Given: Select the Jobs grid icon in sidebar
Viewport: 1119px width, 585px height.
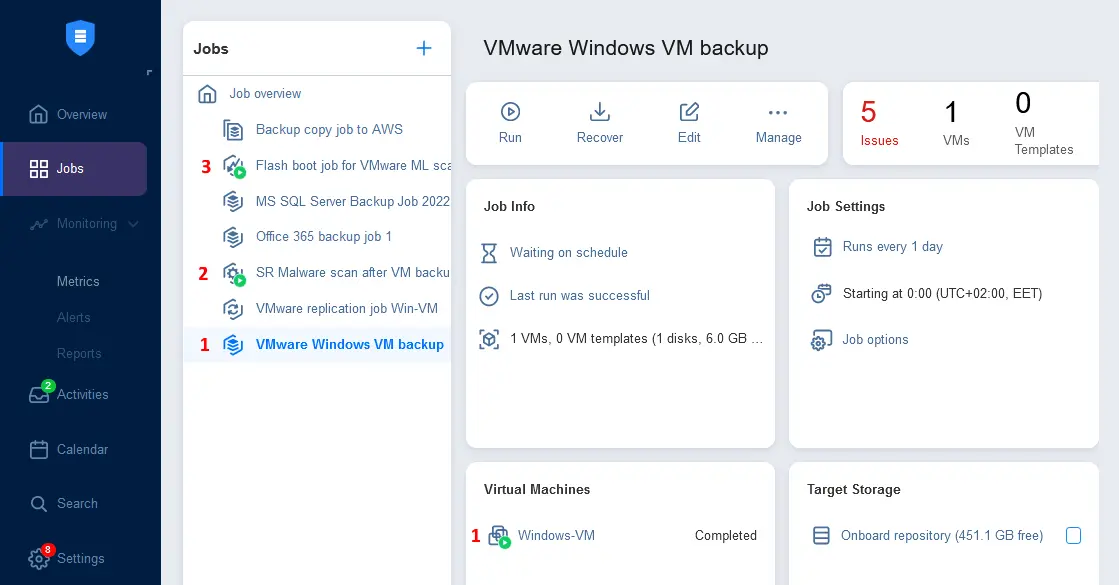Looking at the screenshot, I should pyautogui.click(x=39, y=169).
